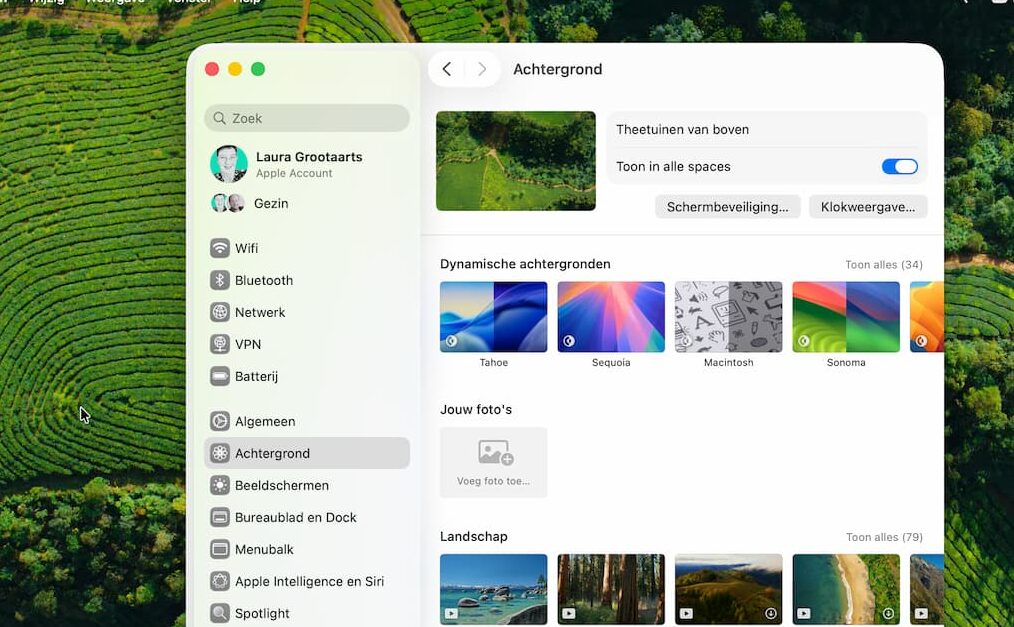
Task: Open Netwerk settings via globe icon
Action: point(220,312)
